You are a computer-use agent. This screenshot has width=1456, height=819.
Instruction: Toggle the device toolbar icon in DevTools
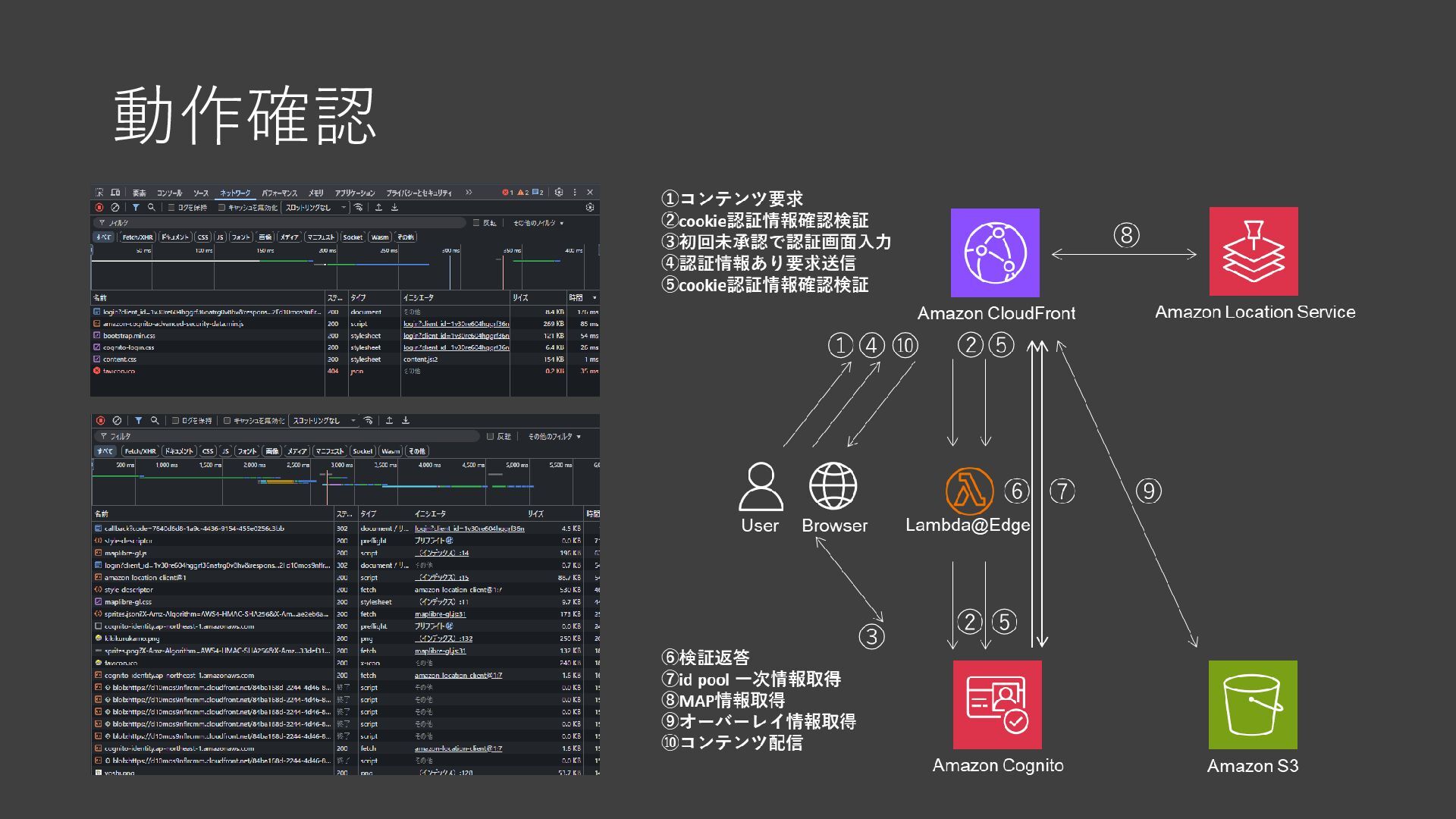coord(115,193)
